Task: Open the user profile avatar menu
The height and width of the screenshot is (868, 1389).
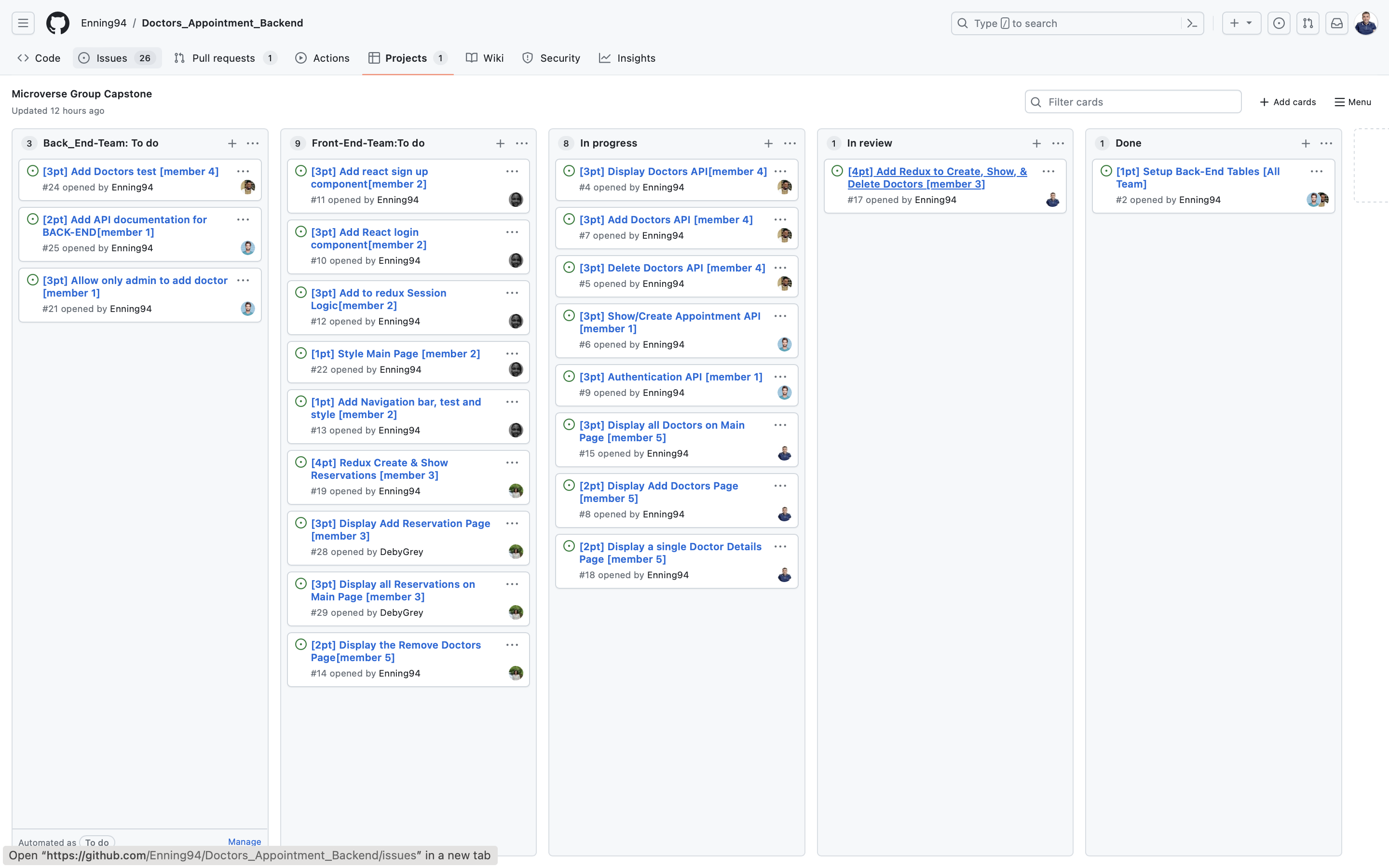Action: coord(1365,24)
